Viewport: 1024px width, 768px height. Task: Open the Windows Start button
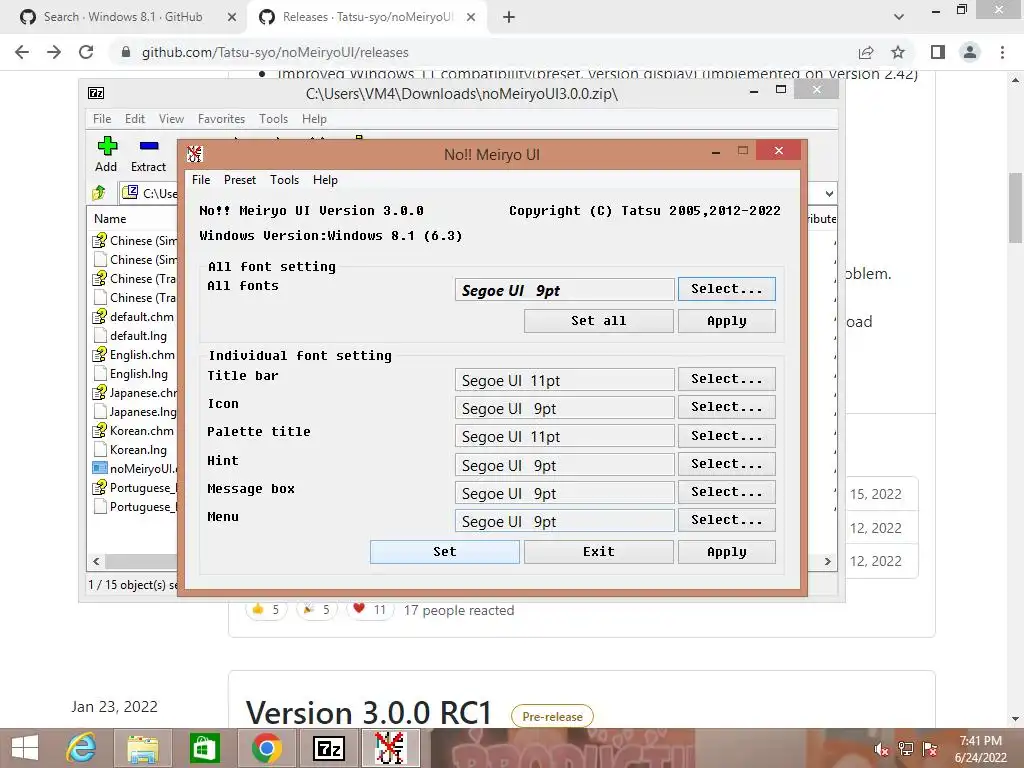point(25,748)
